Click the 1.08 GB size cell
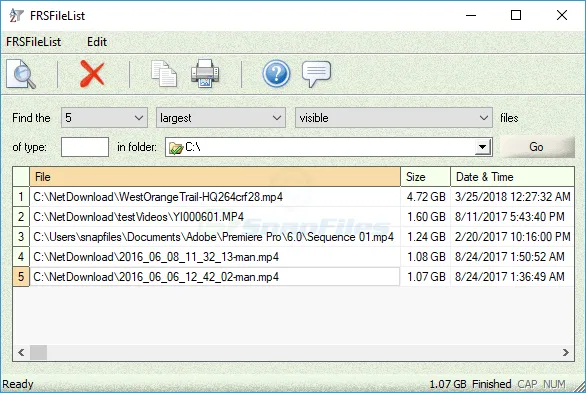586x393 pixels. (426, 257)
